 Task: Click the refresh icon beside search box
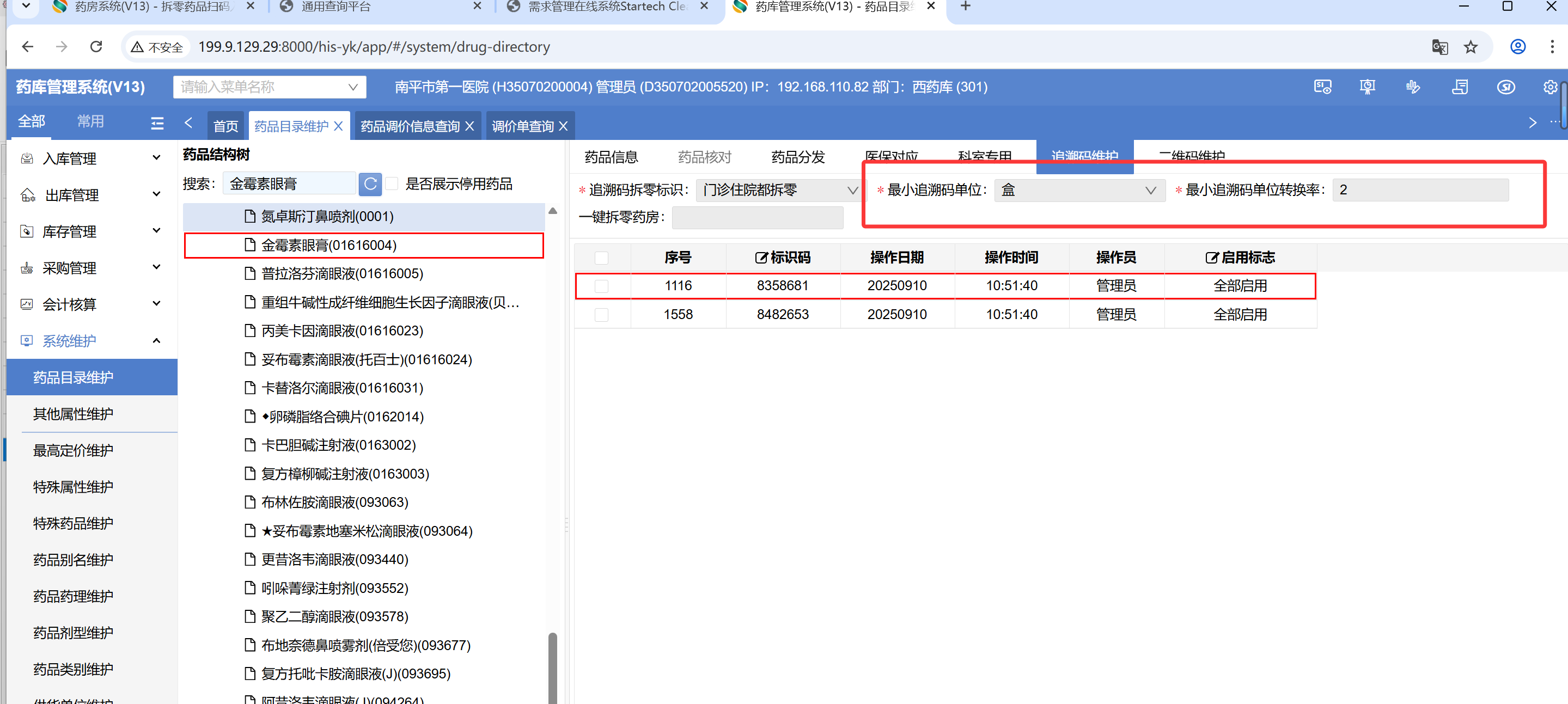click(370, 183)
